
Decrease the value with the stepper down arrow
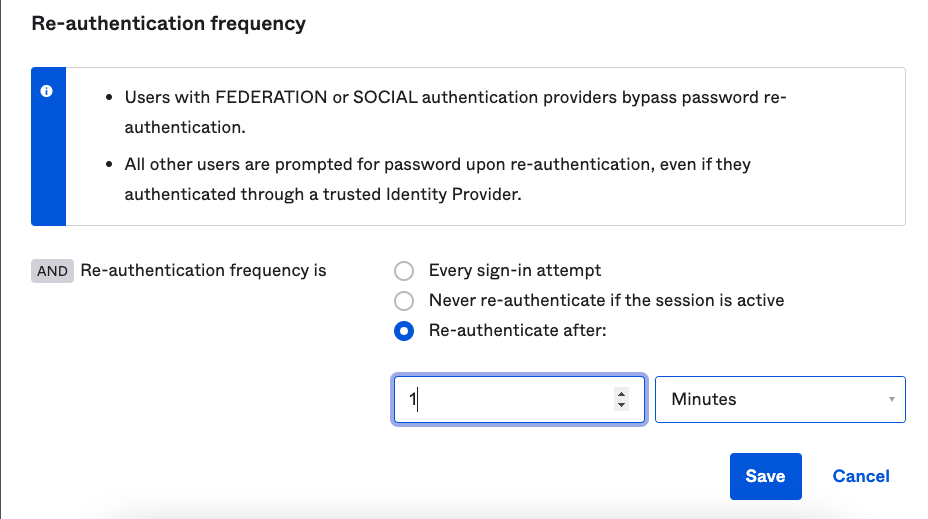tap(622, 405)
